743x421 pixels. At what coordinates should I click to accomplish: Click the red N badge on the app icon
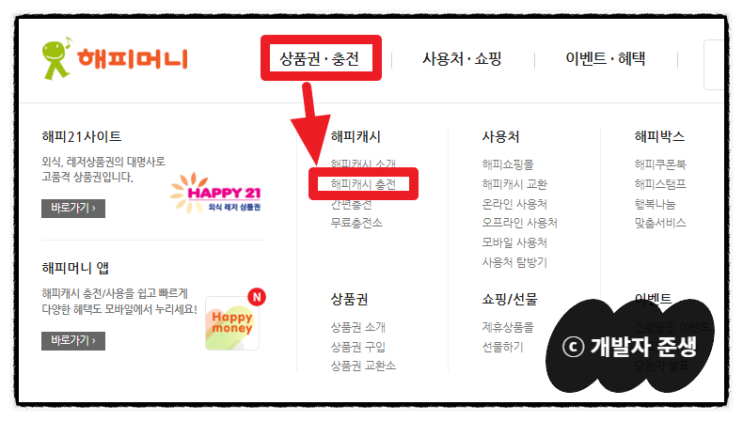click(256, 297)
